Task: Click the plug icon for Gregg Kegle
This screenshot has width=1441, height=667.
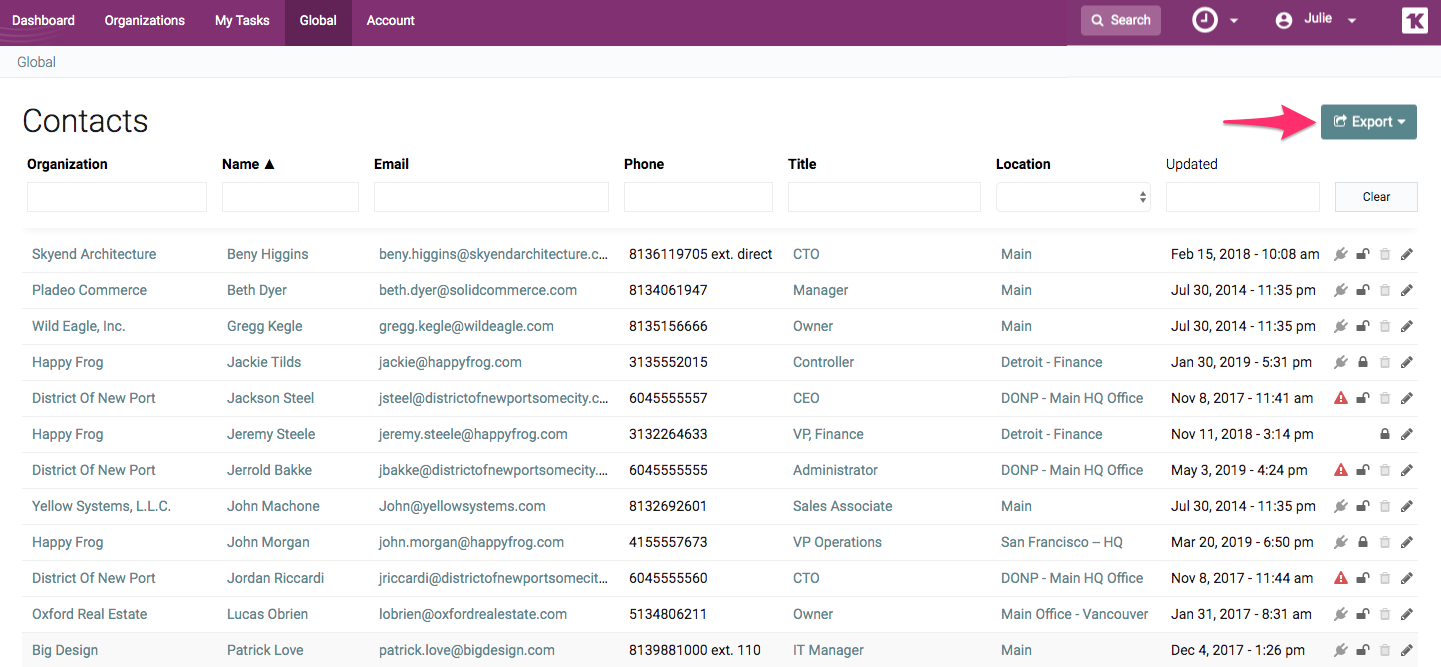Action: [1341, 326]
